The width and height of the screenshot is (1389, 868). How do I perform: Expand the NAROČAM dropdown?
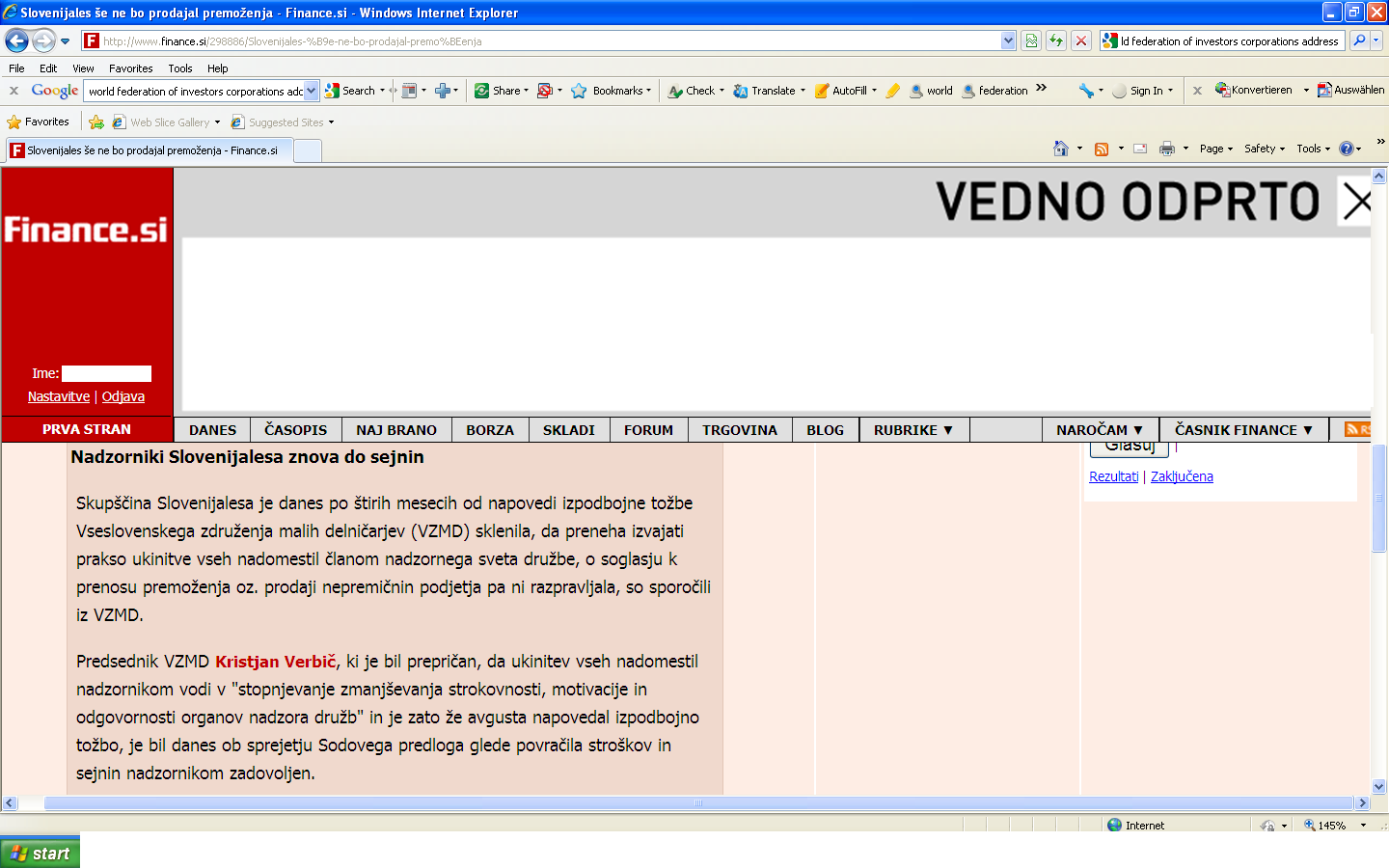pyautogui.click(x=1099, y=430)
